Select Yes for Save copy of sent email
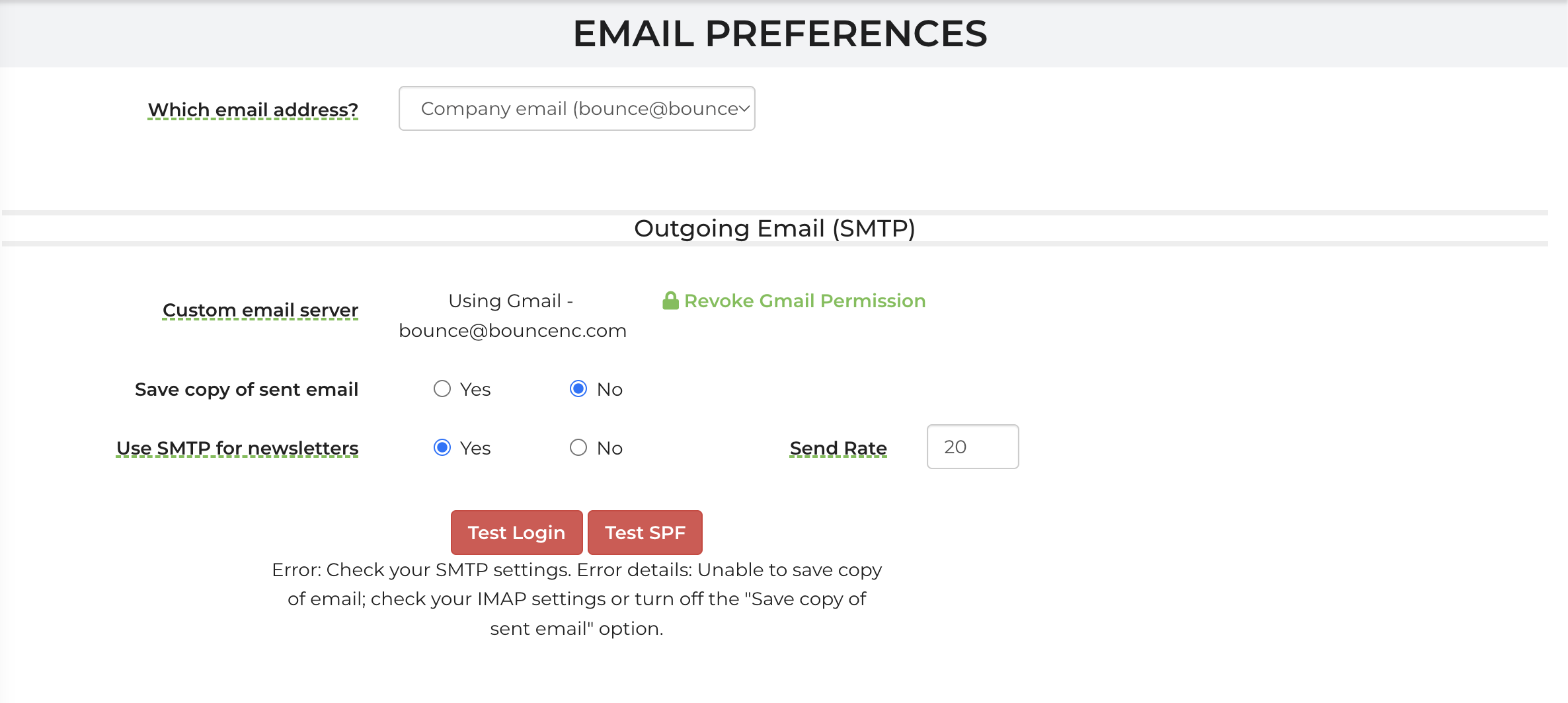 (442, 389)
